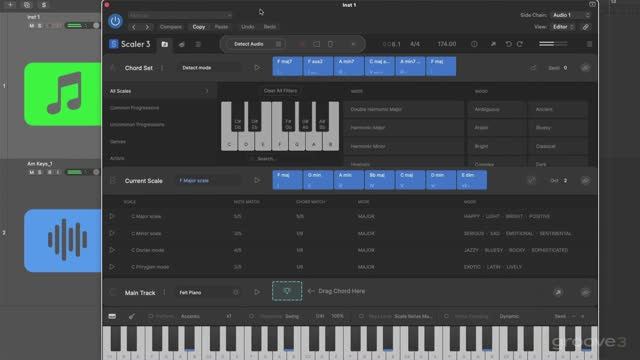Click the guitar view icon in bottom bar
Image resolution: width=640 pixels, height=360 pixels.
131,316
